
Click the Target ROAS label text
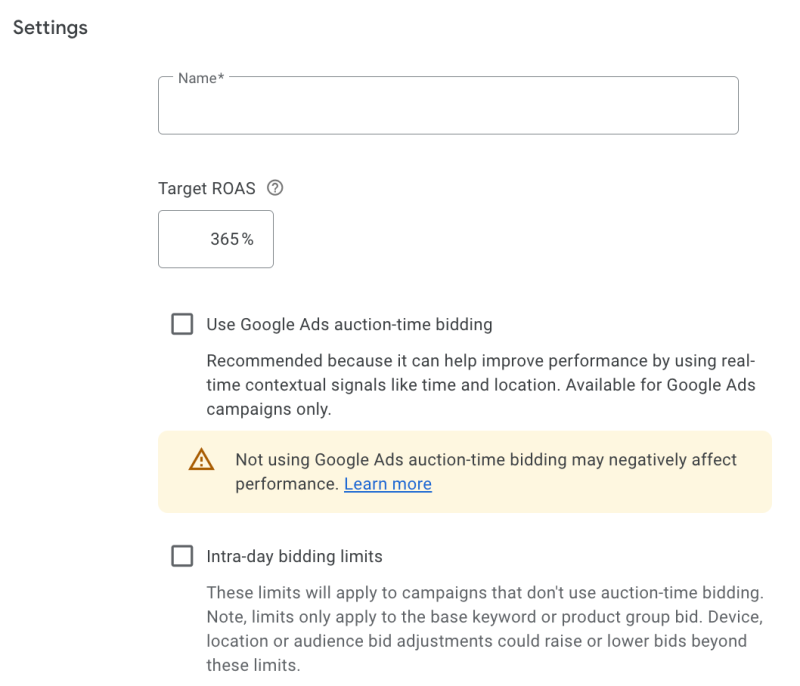click(206, 188)
